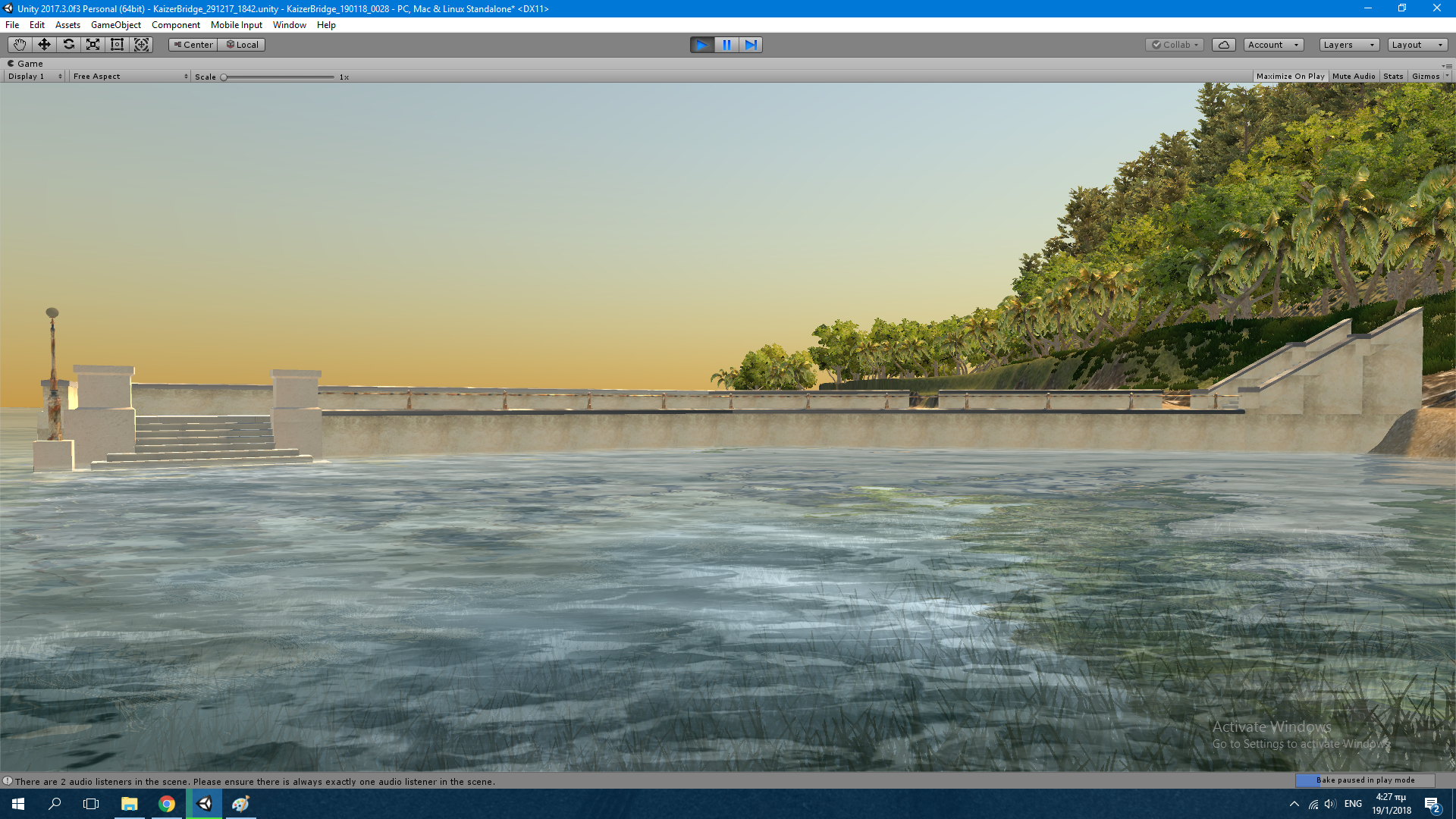Open Chrome from the taskbar
Image resolution: width=1456 pixels, height=819 pixels.
[x=167, y=804]
